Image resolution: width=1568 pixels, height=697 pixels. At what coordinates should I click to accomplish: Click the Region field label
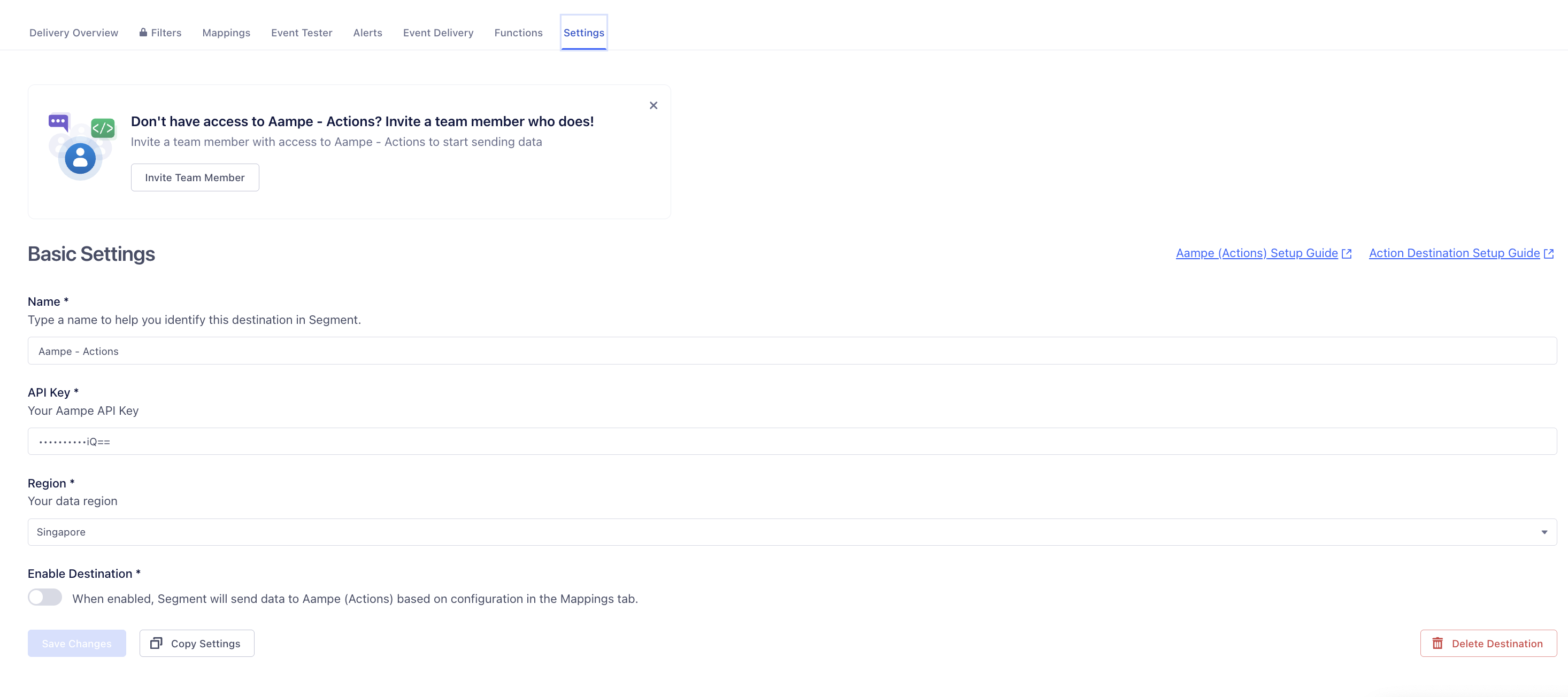51,483
